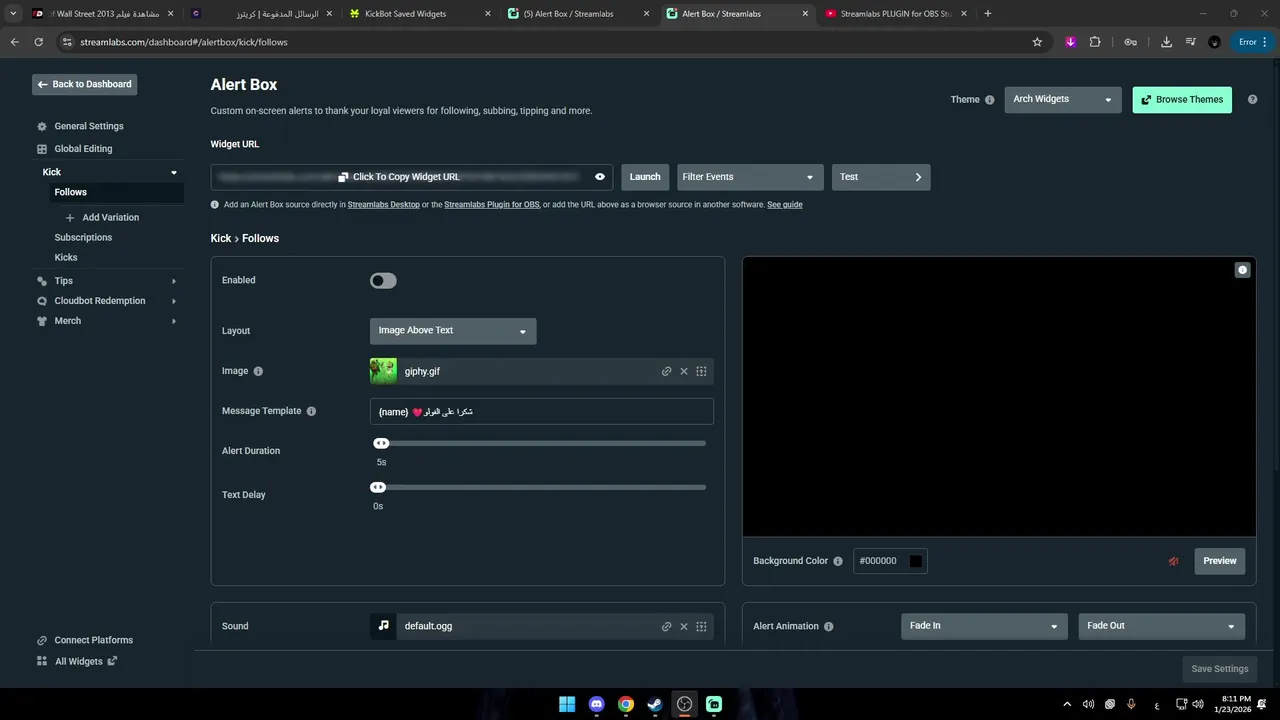Click Browse Themes button
Screen dimensions: 1280x720
point(1182,100)
